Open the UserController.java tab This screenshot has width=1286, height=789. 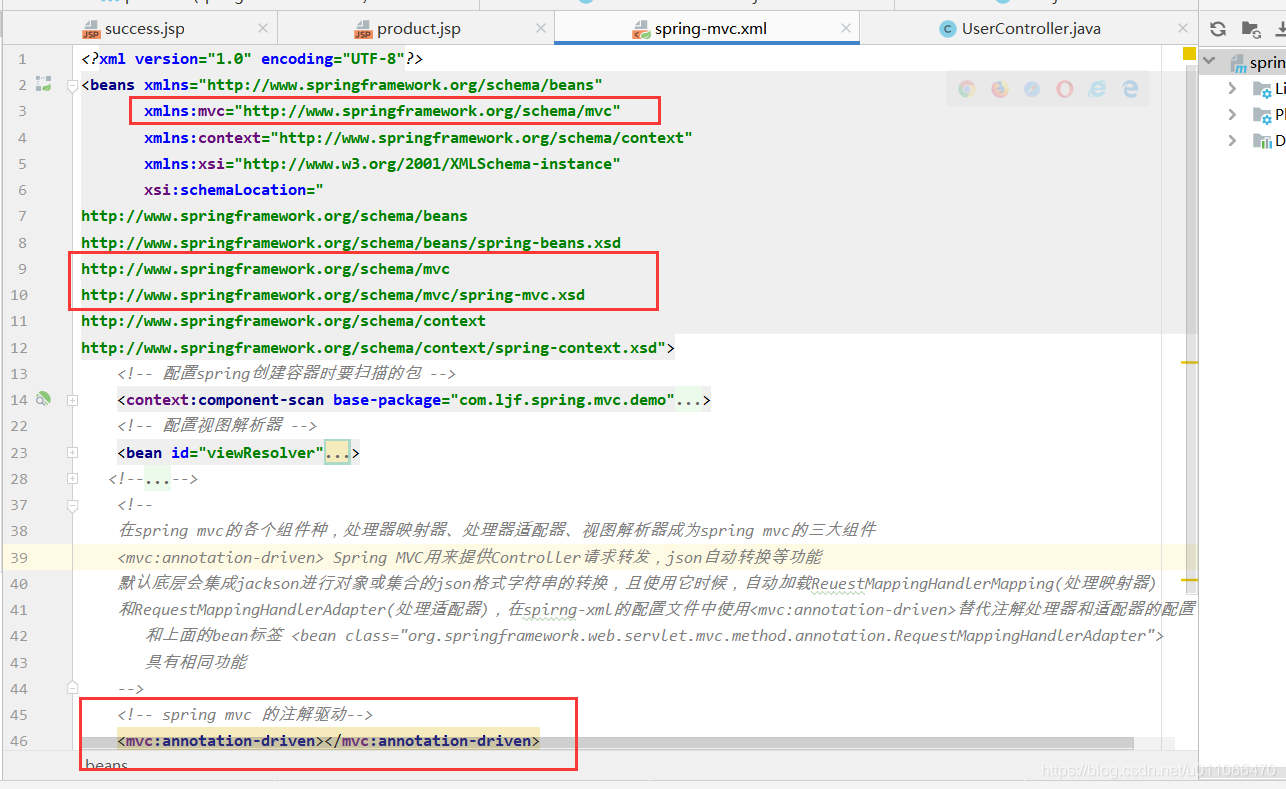(x=1030, y=28)
